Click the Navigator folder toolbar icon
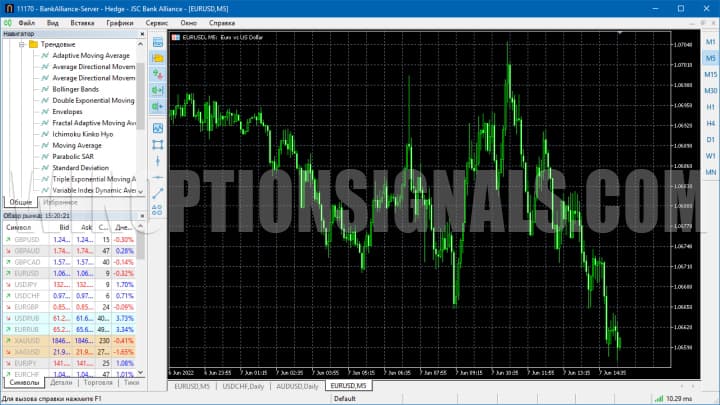 pos(157,58)
